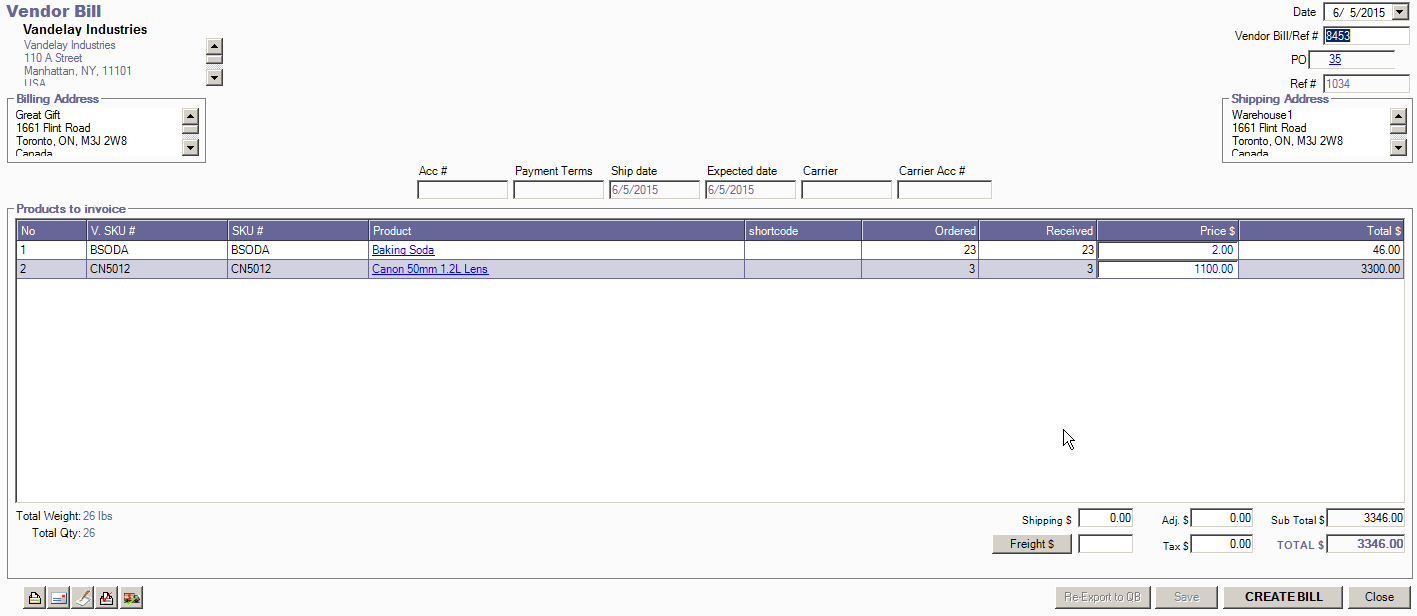The image size is (1417, 616).
Task: Click the envelope email icon
Action: (59, 598)
